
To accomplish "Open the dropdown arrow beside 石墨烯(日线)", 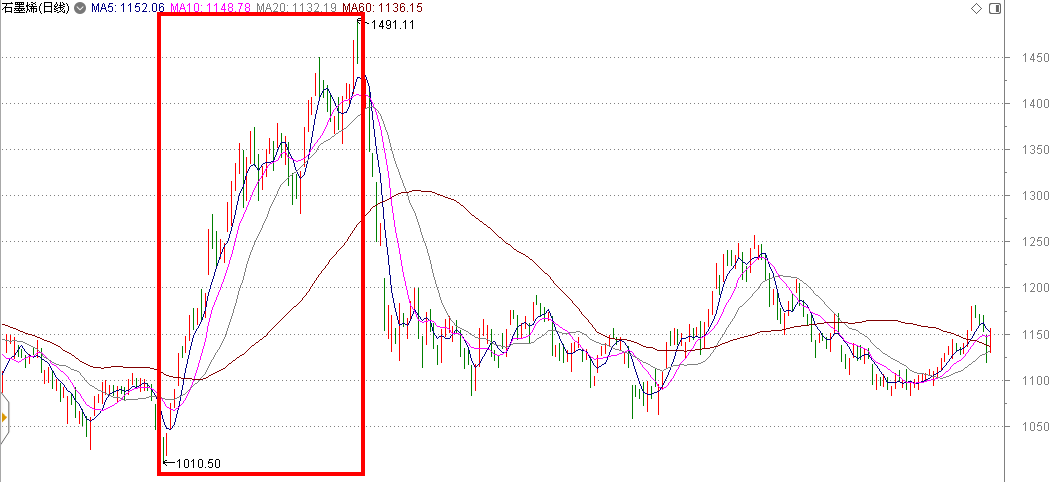I will [x=81, y=9].
